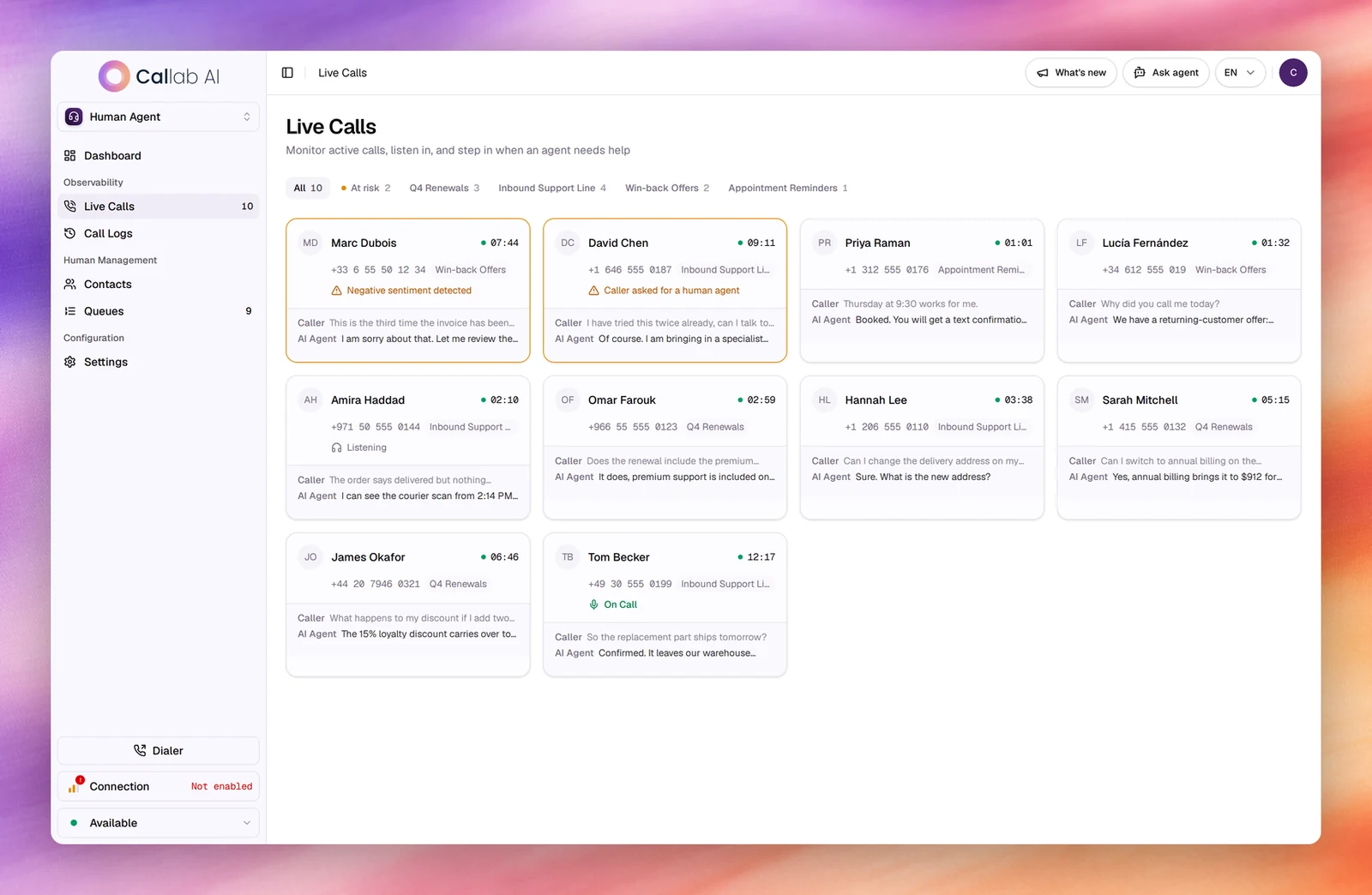Select the Q4 Renewals filter tab
The image size is (1372, 895).
tap(444, 188)
